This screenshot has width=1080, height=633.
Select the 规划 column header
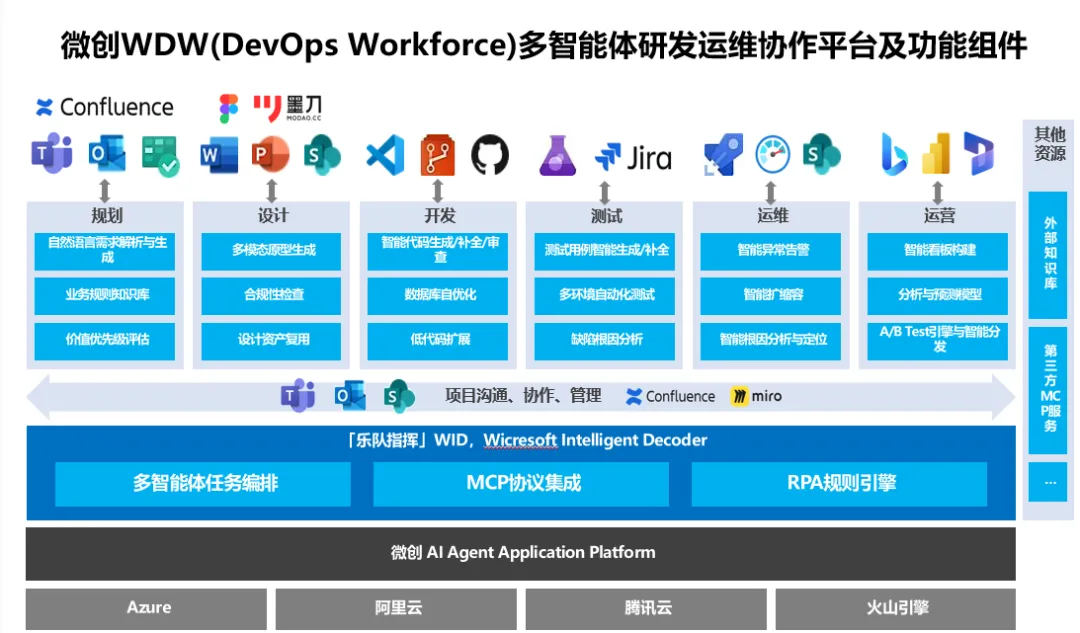pos(106,216)
